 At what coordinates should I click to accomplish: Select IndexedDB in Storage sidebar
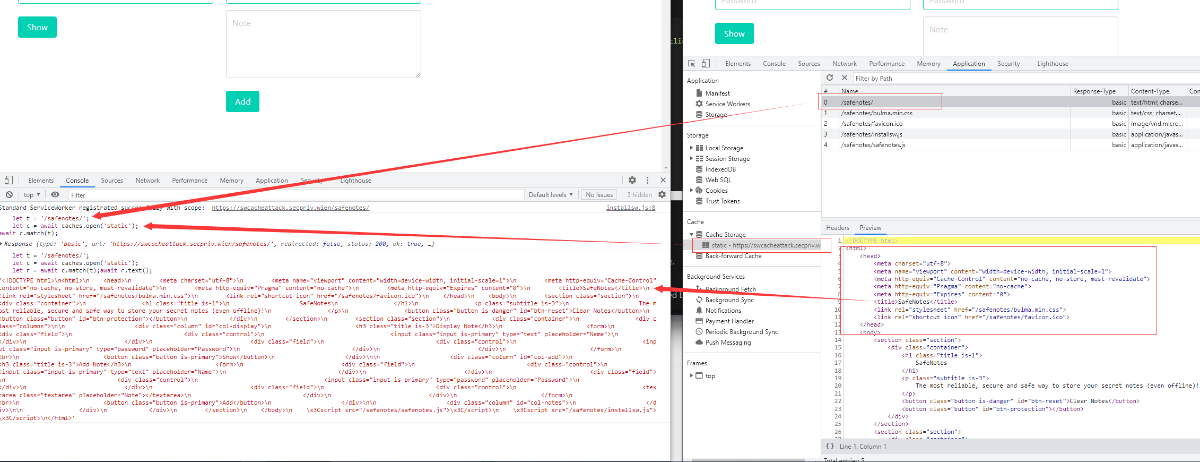pos(714,169)
